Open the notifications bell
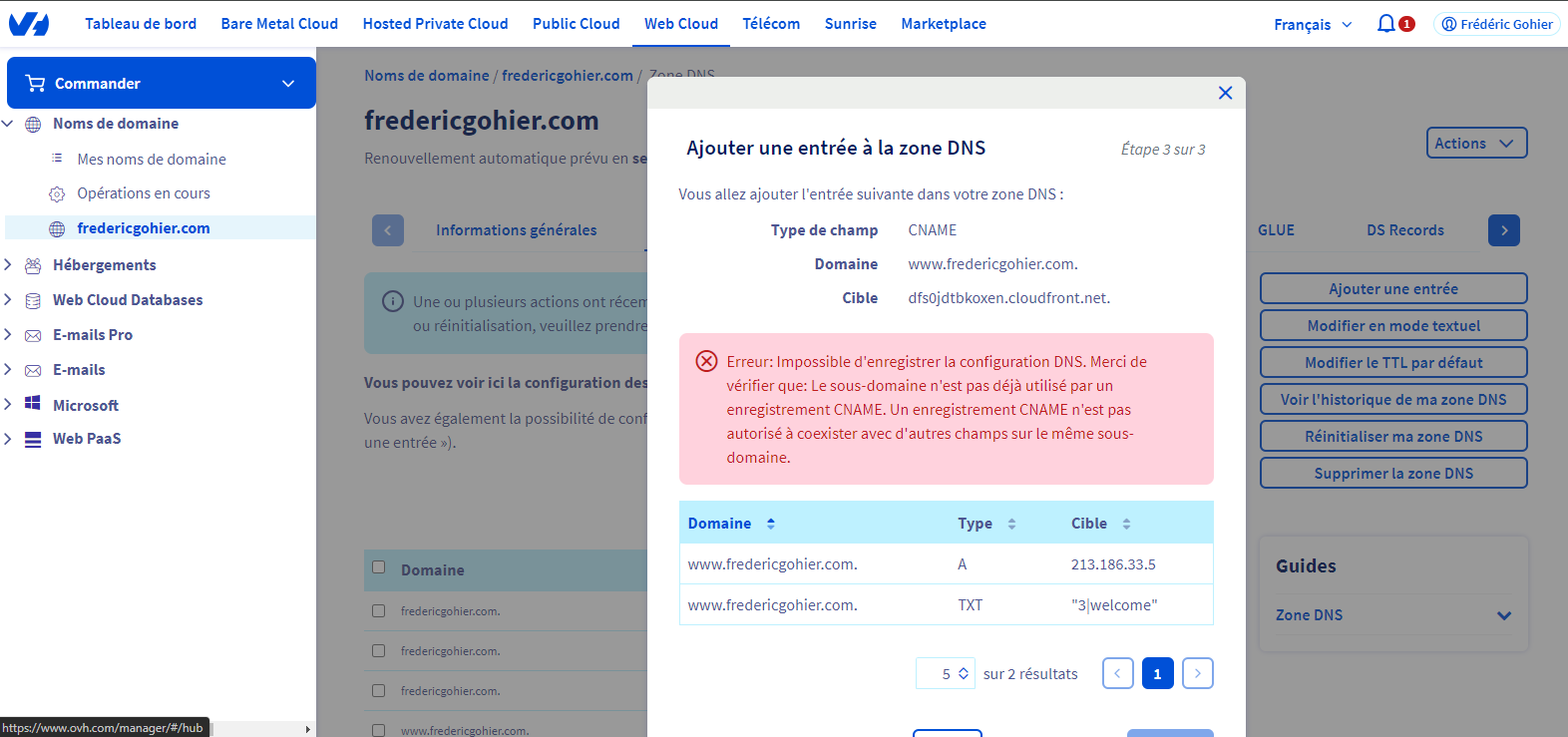This screenshot has width=1568, height=737. (1385, 24)
